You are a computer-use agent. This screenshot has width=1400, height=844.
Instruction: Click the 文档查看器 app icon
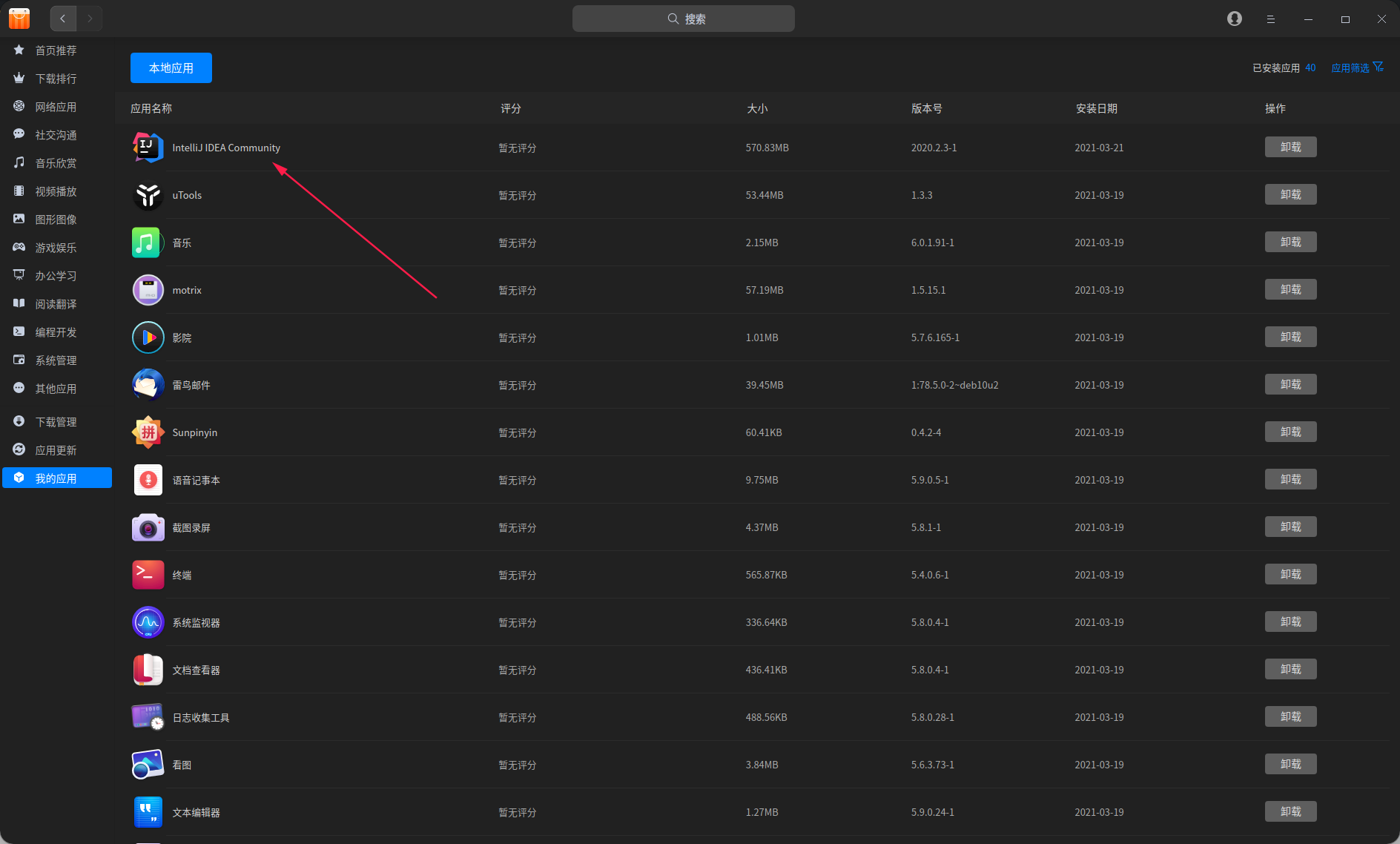point(148,670)
